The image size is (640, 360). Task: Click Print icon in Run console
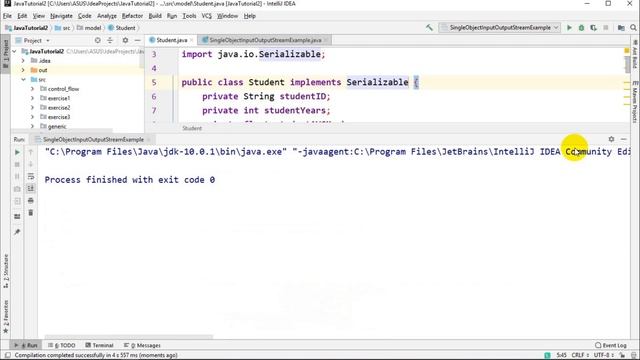point(31,200)
